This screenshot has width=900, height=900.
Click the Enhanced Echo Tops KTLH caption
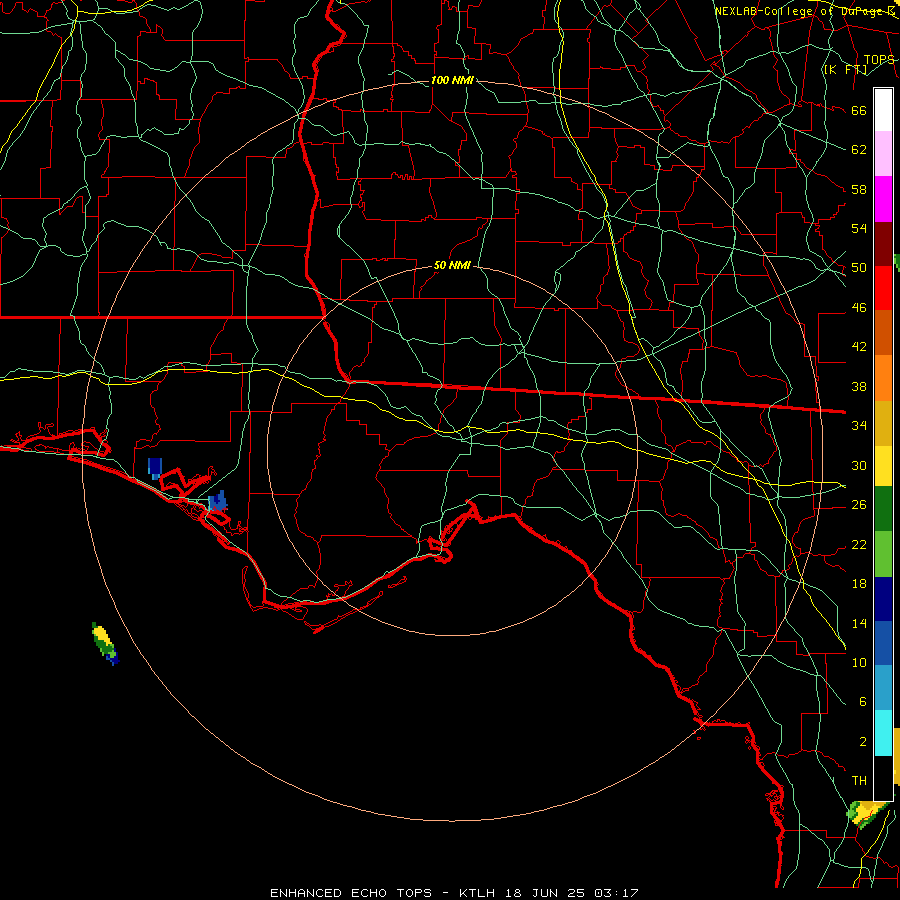tap(454, 893)
